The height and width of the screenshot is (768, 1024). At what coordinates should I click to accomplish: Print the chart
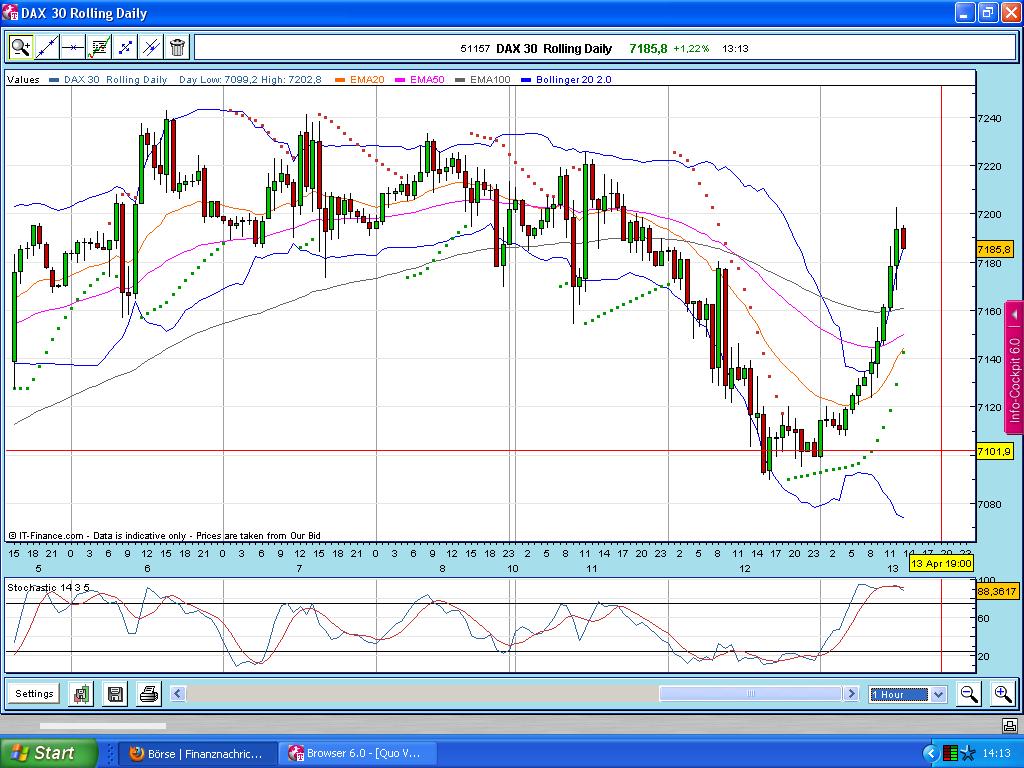149,694
